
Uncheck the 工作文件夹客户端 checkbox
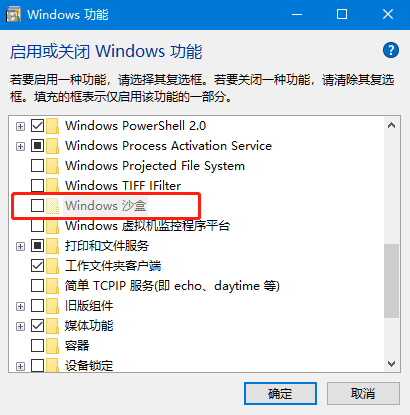[37, 266]
